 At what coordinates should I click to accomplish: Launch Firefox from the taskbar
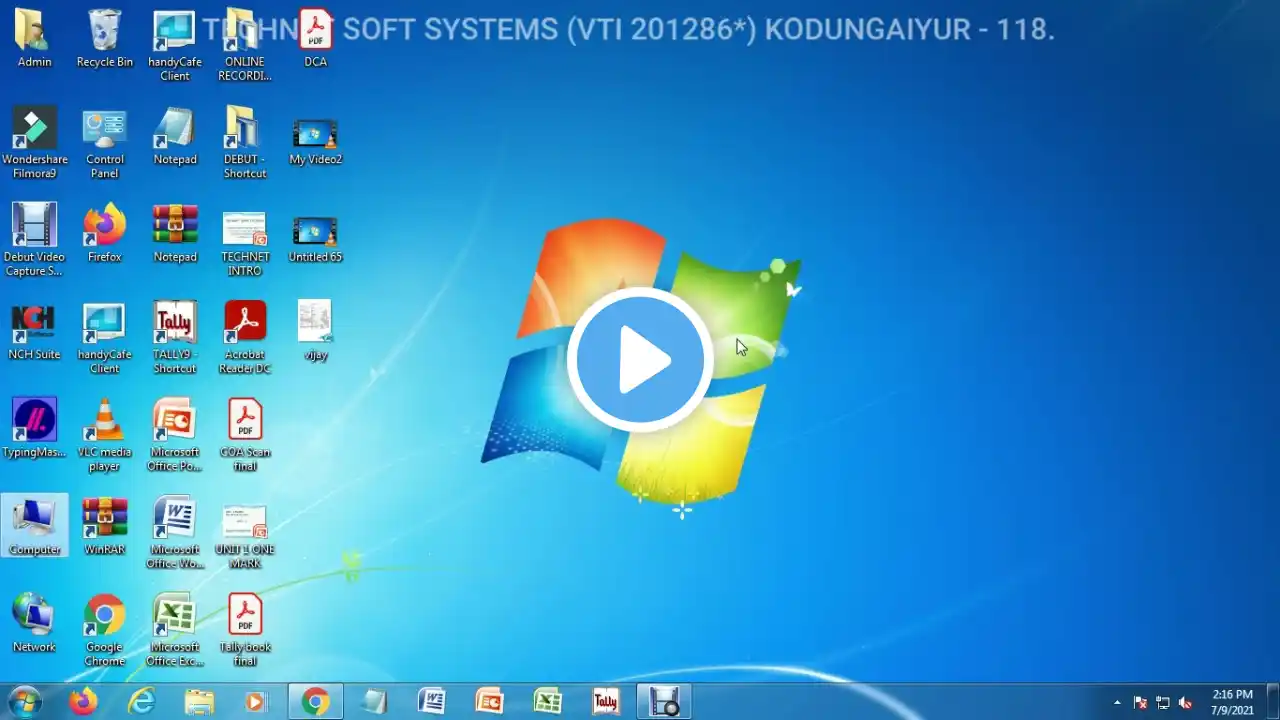tap(83, 702)
